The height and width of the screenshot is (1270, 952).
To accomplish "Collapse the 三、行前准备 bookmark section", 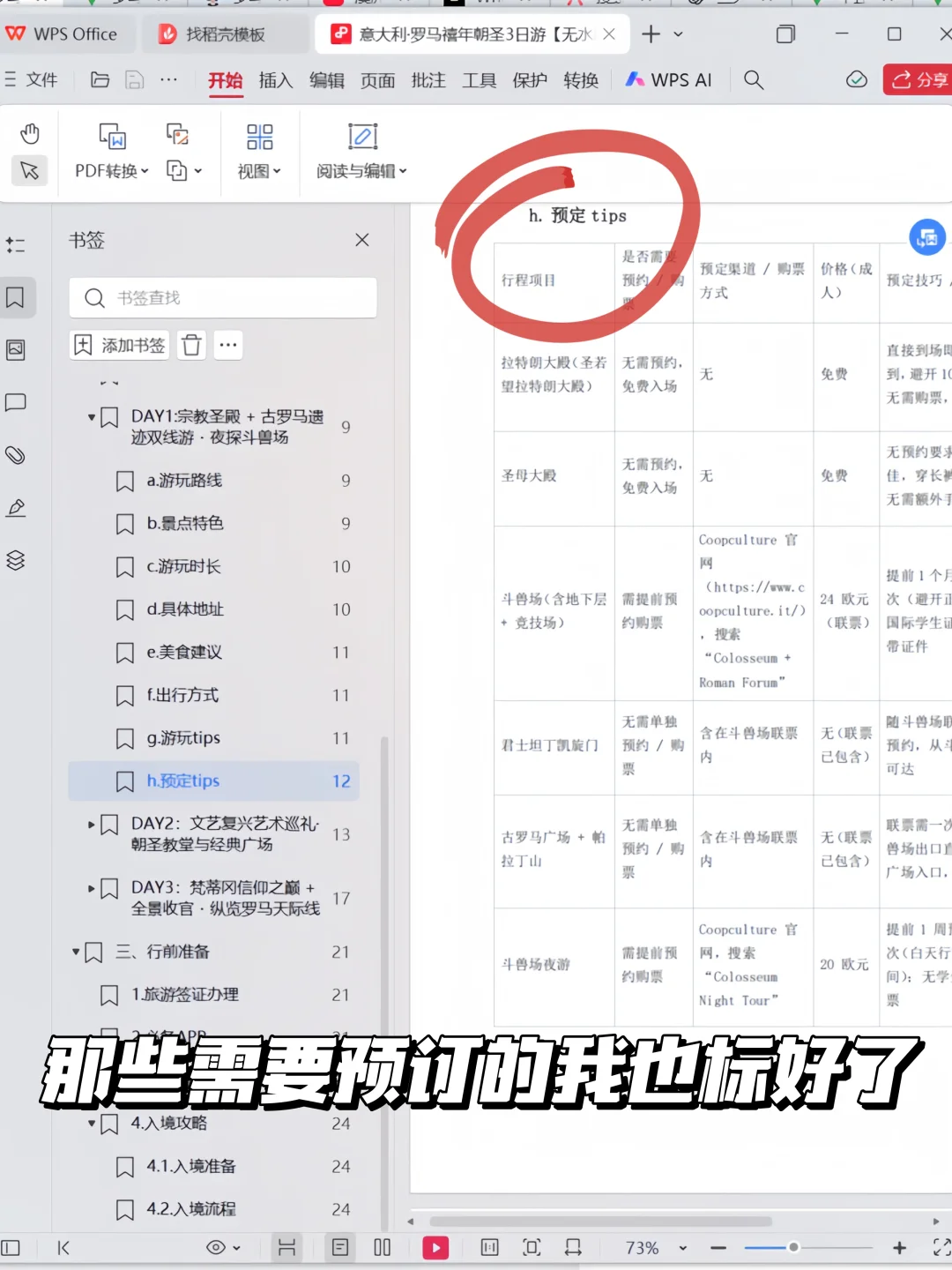I will [75, 952].
